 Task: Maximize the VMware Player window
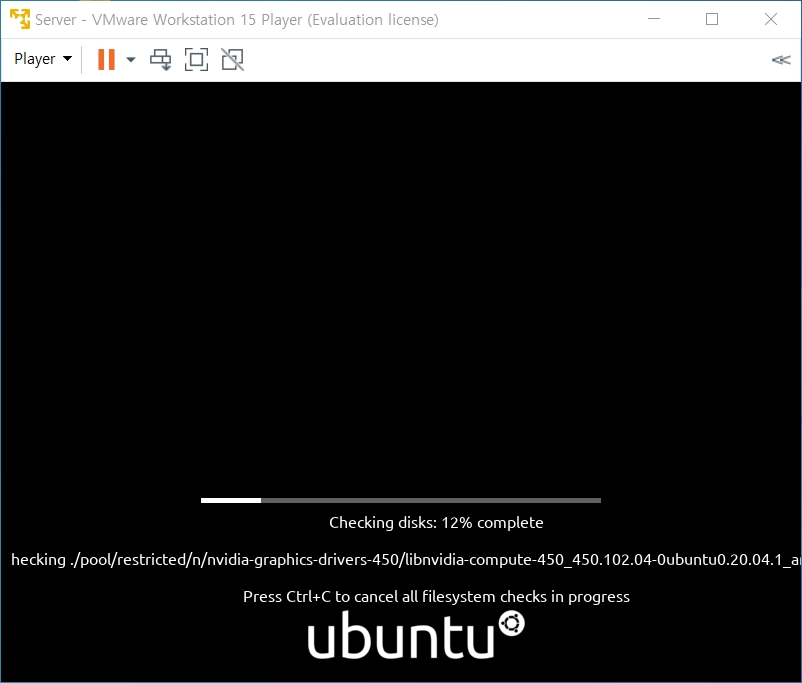[x=712, y=19]
